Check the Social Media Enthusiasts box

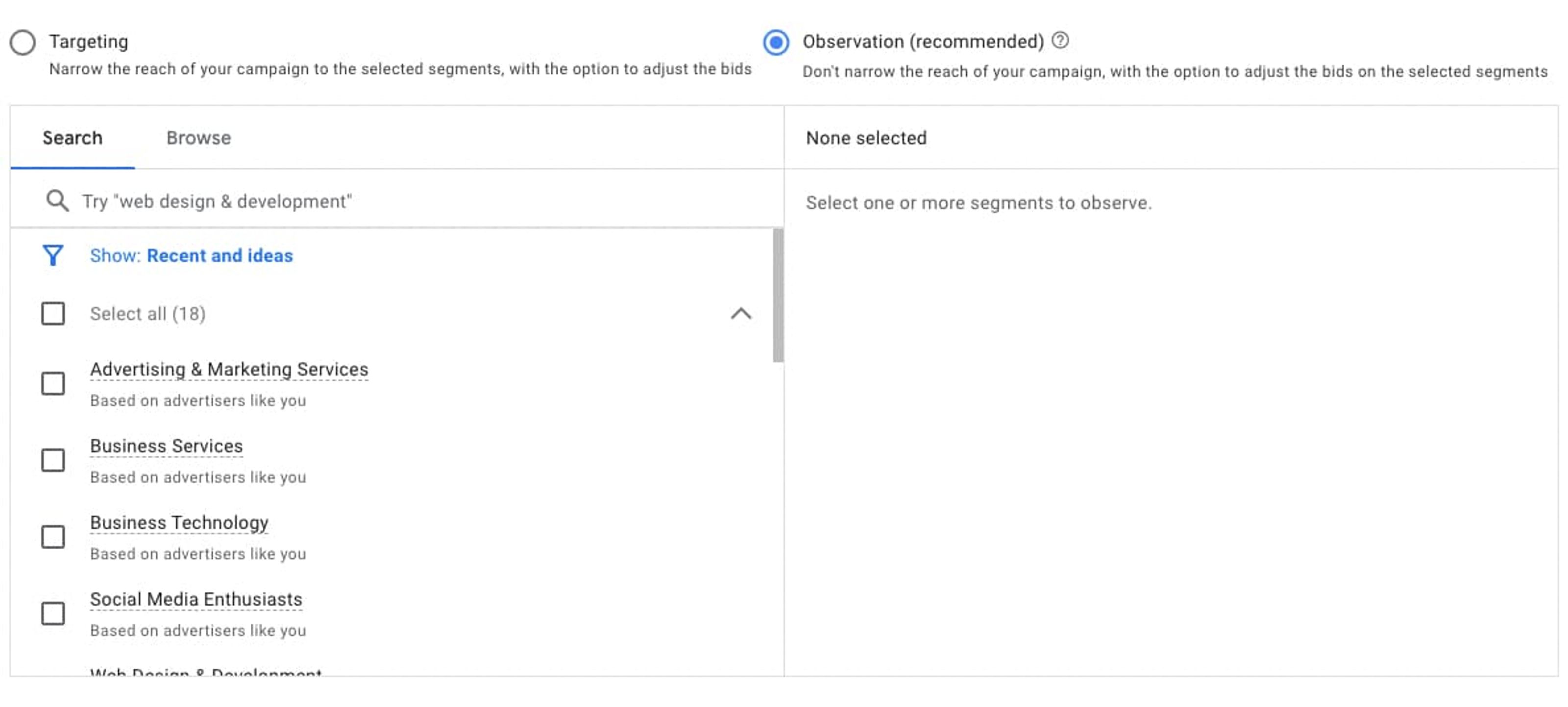click(x=53, y=614)
